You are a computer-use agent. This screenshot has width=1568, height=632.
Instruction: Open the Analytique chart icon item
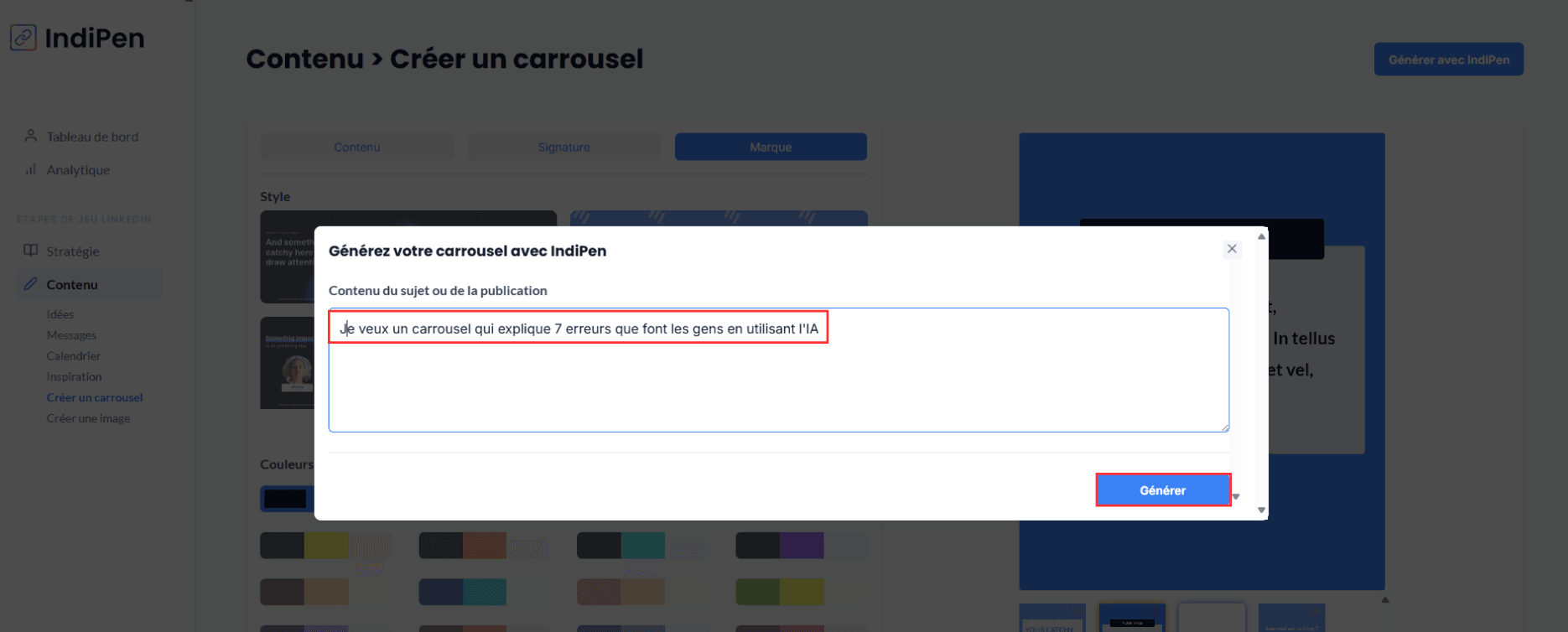(x=31, y=169)
